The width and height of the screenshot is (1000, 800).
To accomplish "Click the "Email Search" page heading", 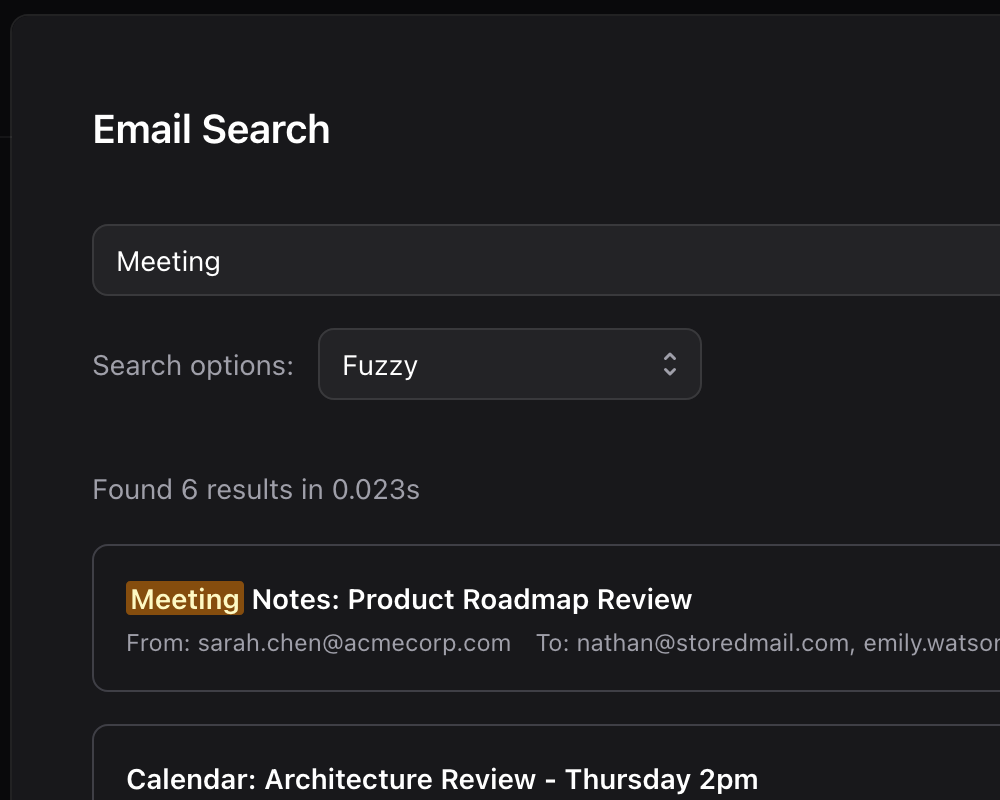I will (211, 130).
